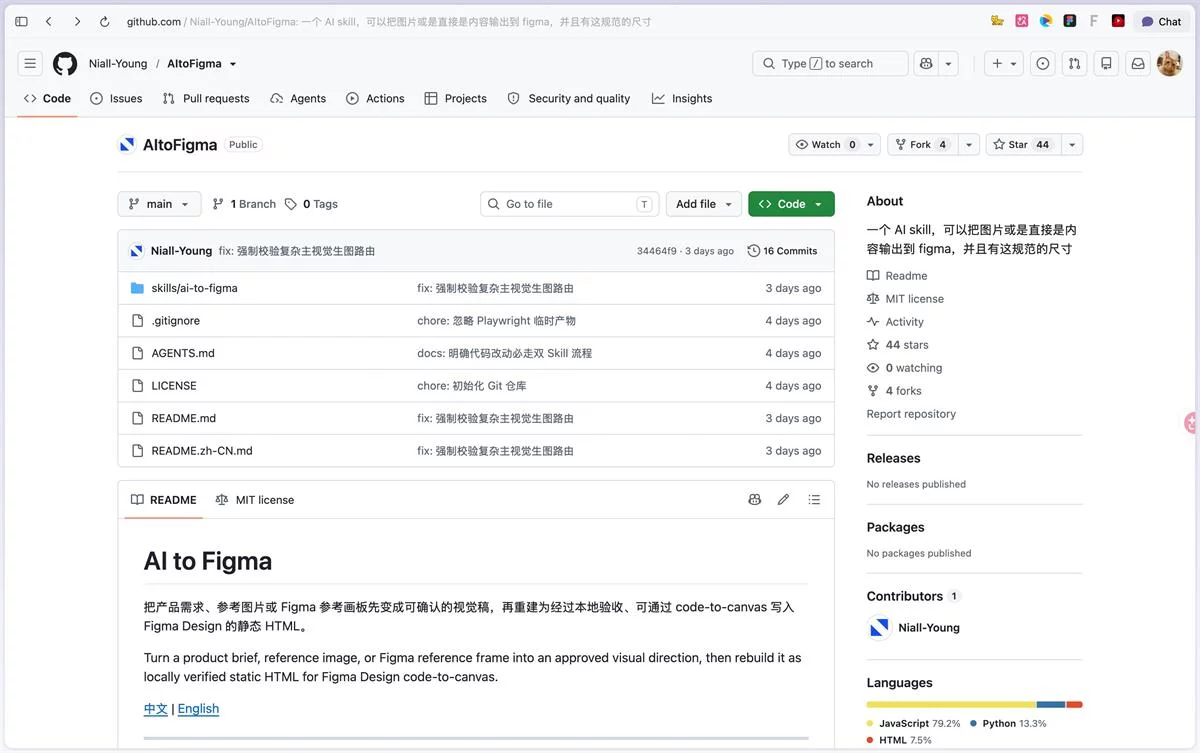Open the 44 stars link
This screenshot has width=1200, height=753.
898,345
